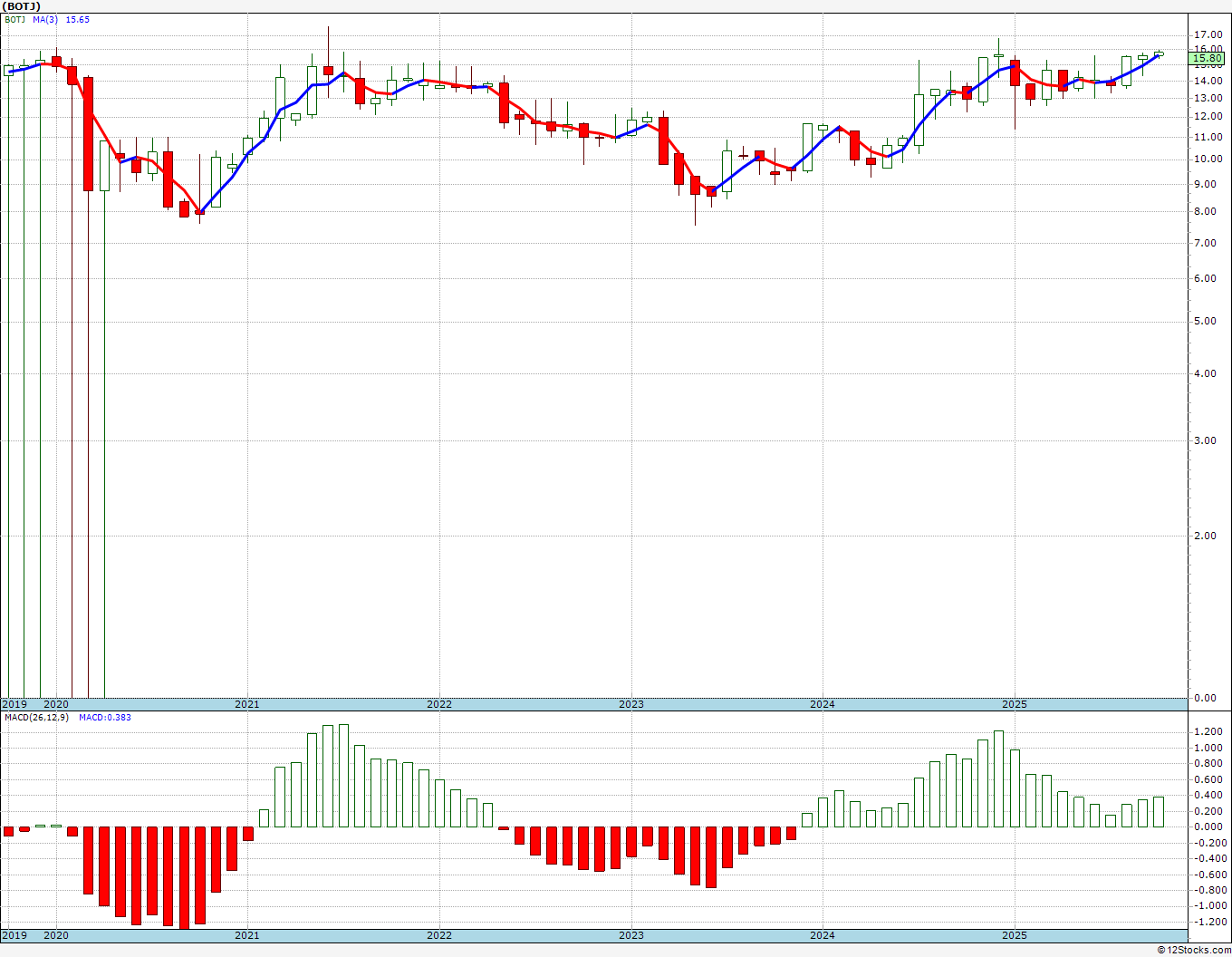The width and height of the screenshot is (1232, 957).
Task: Click the 10.00 price axis label
Action: click(x=1208, y=159)
